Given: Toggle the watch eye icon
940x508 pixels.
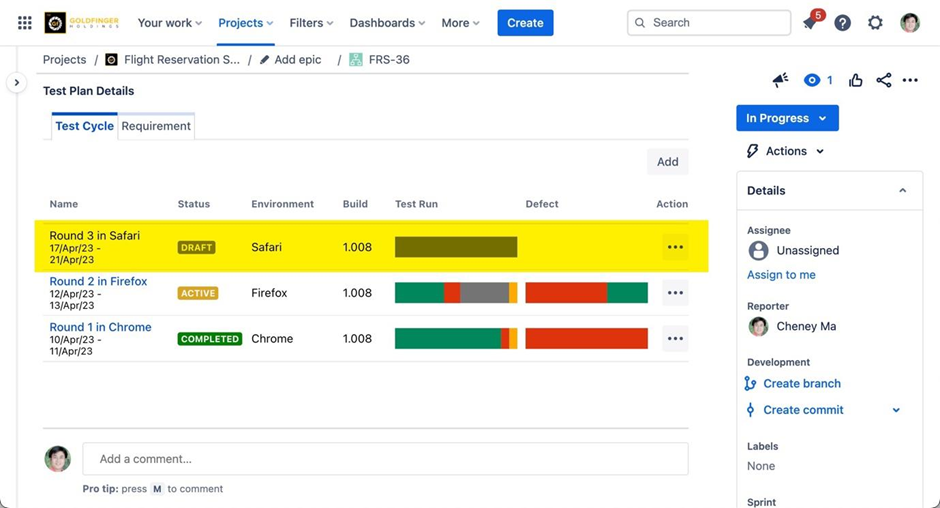Looking at the screenshot, I should 813,80.
